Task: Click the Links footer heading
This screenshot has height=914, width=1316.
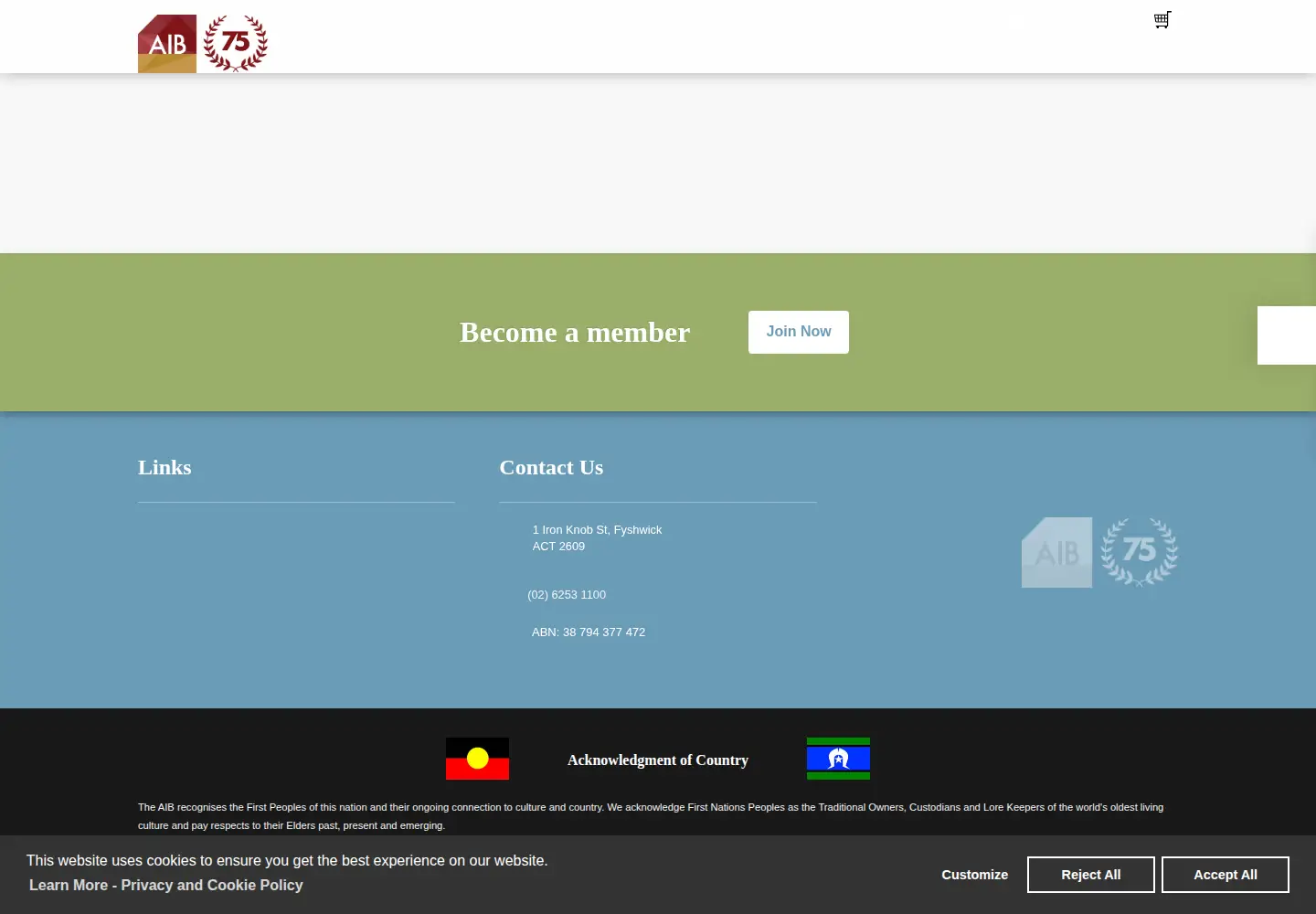Action: [x=164, y=468]
